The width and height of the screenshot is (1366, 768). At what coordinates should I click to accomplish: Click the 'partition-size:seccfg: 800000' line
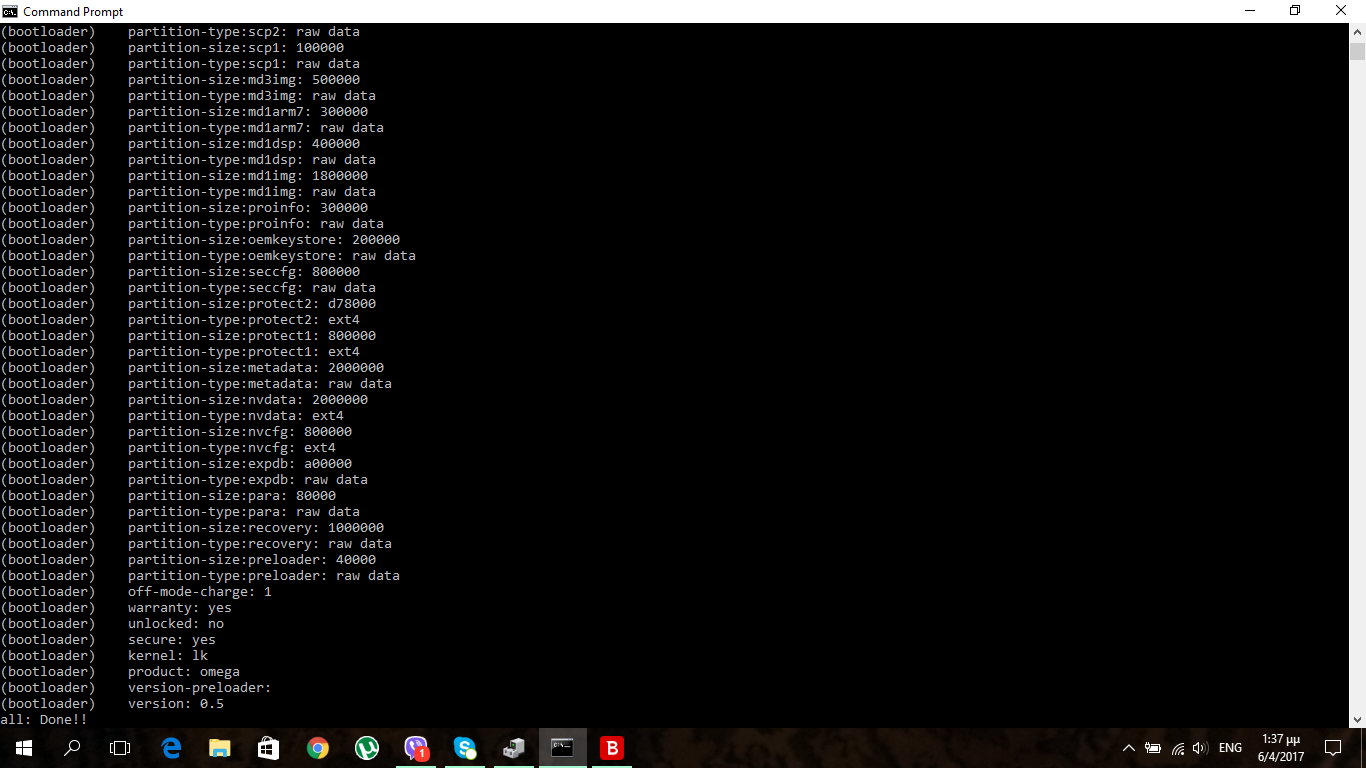[244, 272]
